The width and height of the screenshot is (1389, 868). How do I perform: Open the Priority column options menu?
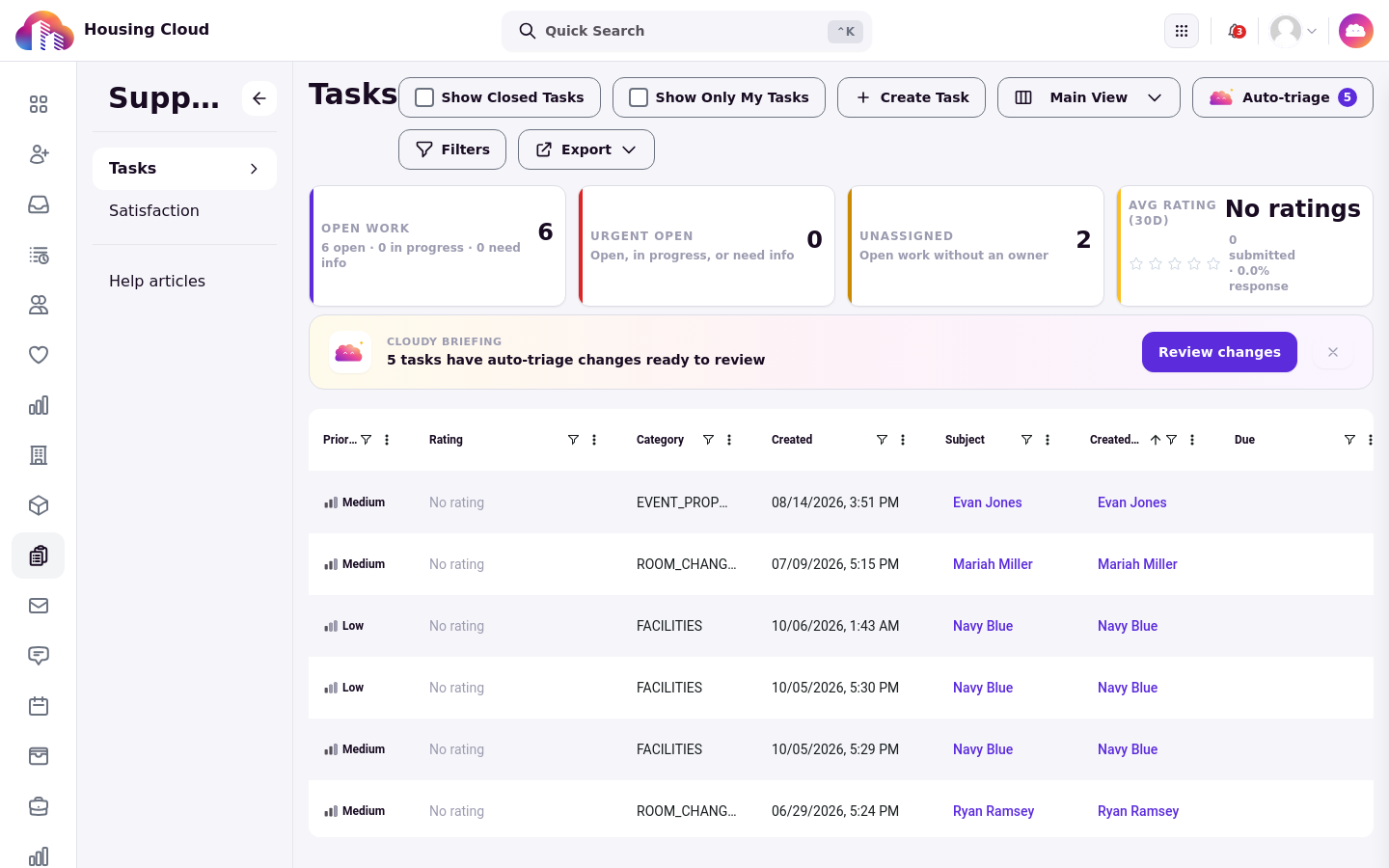(387, 440)
